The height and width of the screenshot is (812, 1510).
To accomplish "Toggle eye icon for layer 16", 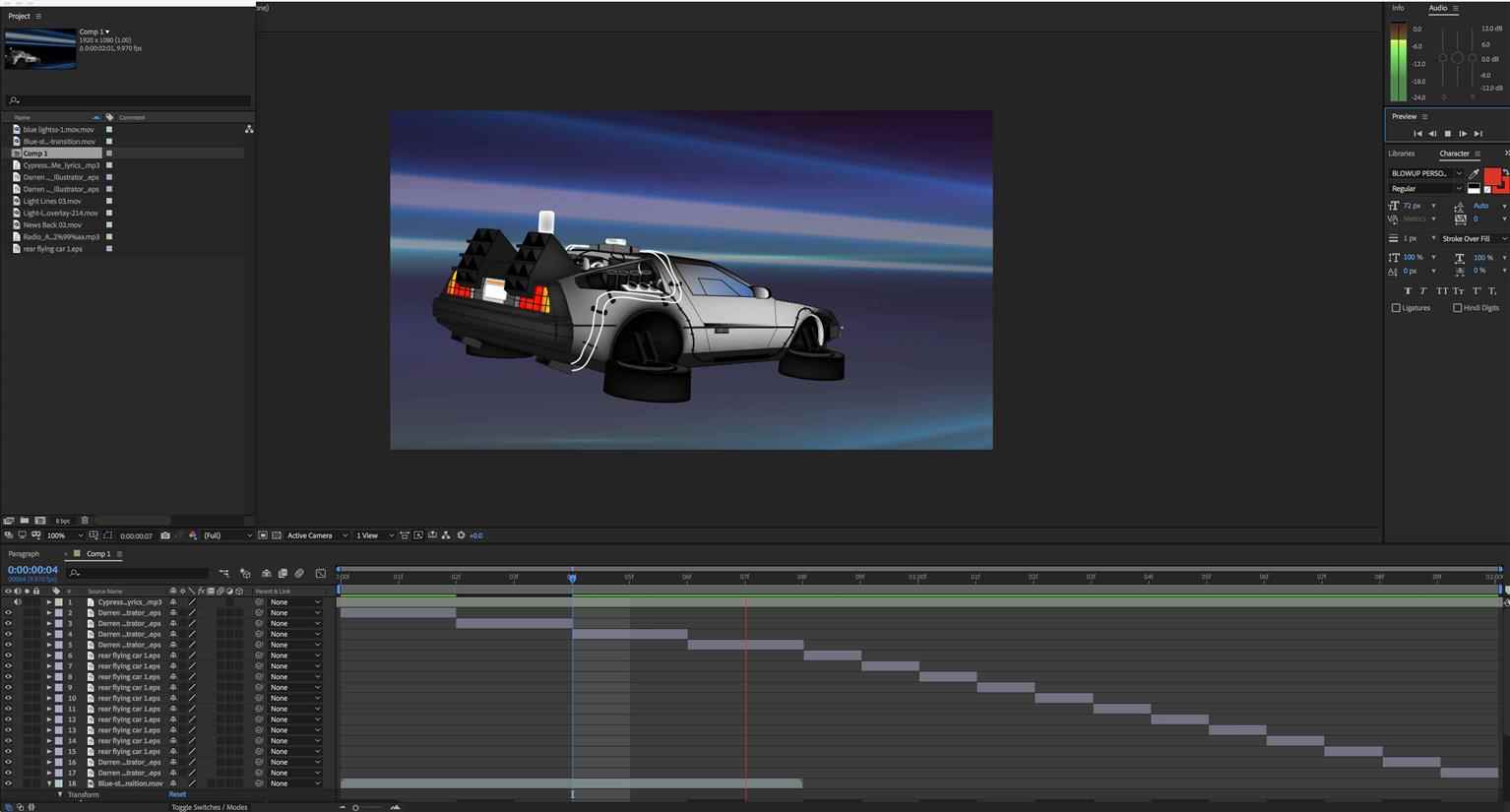I will tap(8, 762).
